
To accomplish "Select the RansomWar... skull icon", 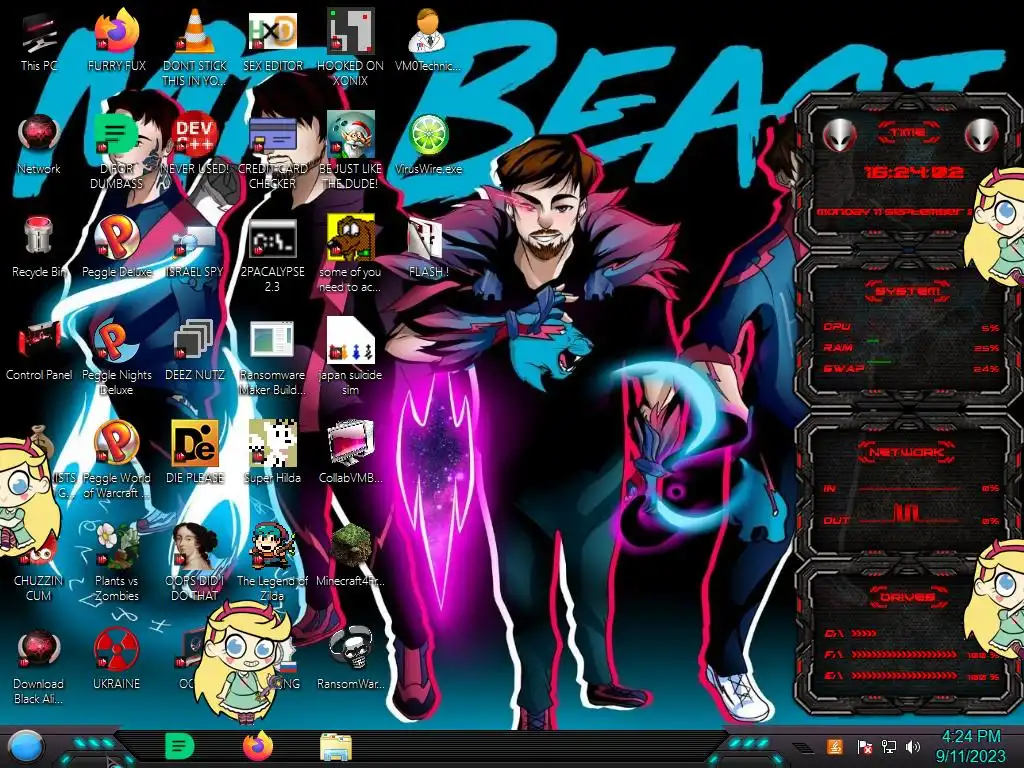I will coord(351,659).
